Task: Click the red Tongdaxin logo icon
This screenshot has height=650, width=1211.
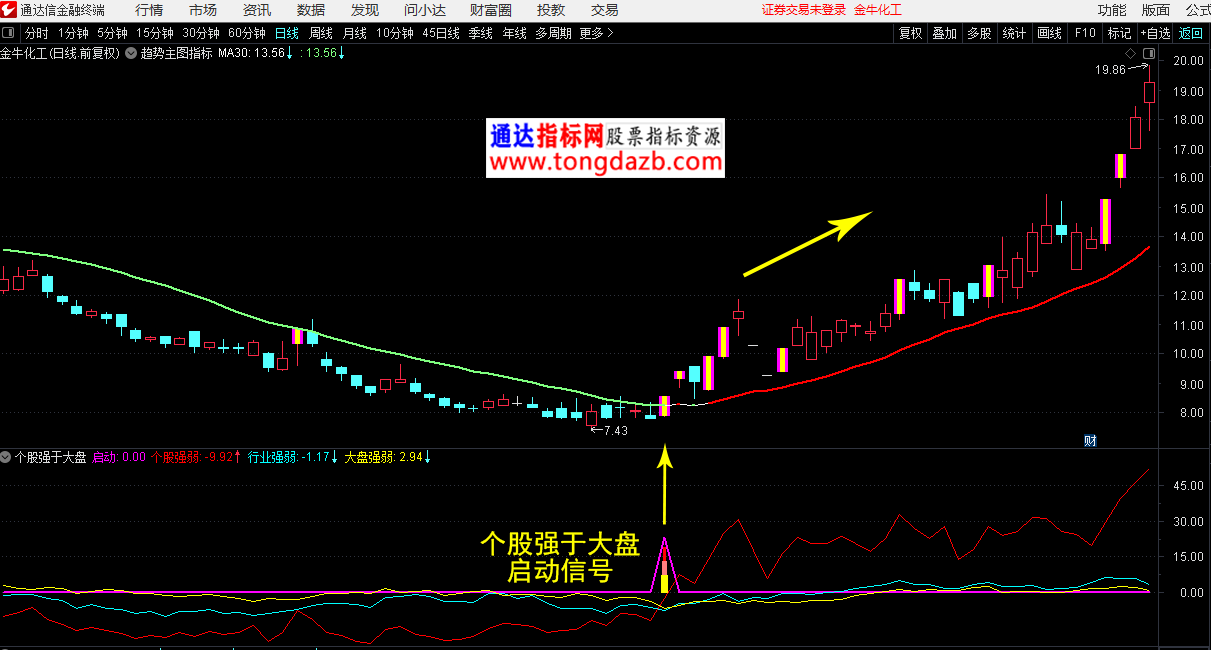Action: coord(9,10)
